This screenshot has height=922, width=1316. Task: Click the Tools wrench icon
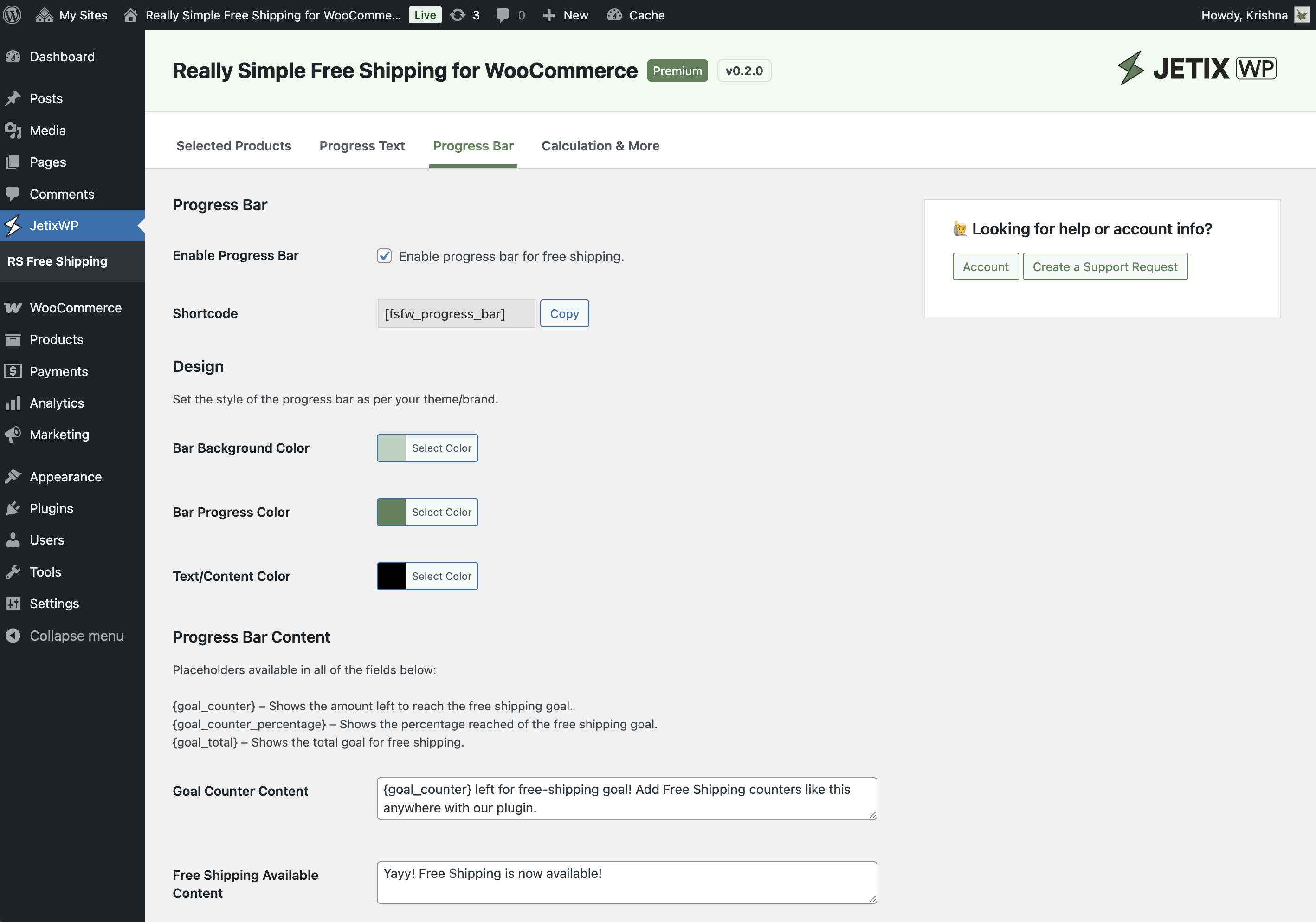pyautogui.click(x=13, y=571)
